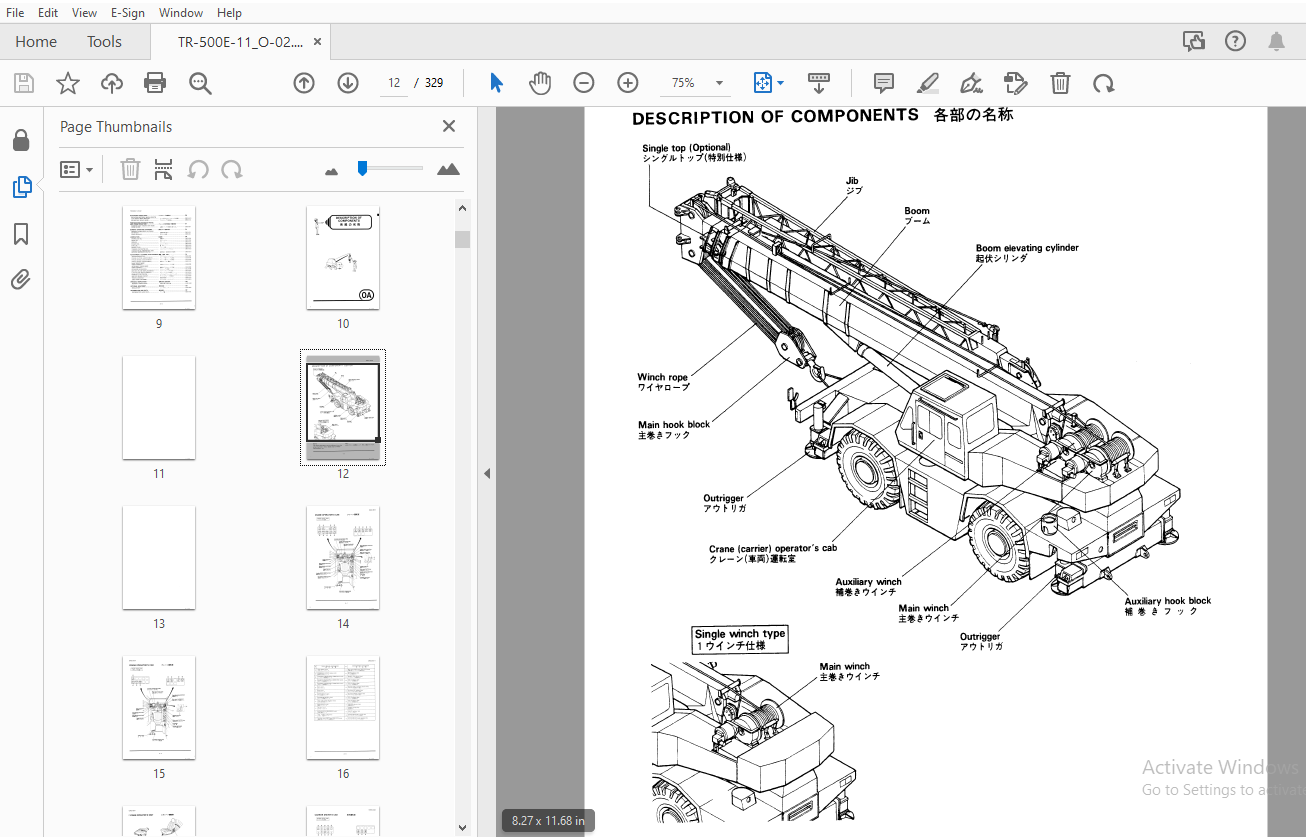Go to the previous page arrow

click(304, 83)
